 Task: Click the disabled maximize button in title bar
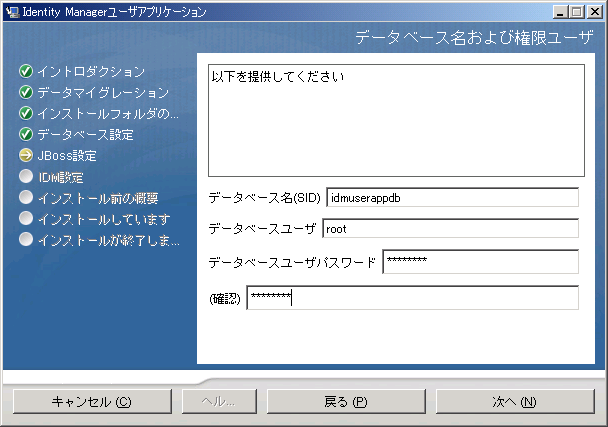(x=577, y=12)
